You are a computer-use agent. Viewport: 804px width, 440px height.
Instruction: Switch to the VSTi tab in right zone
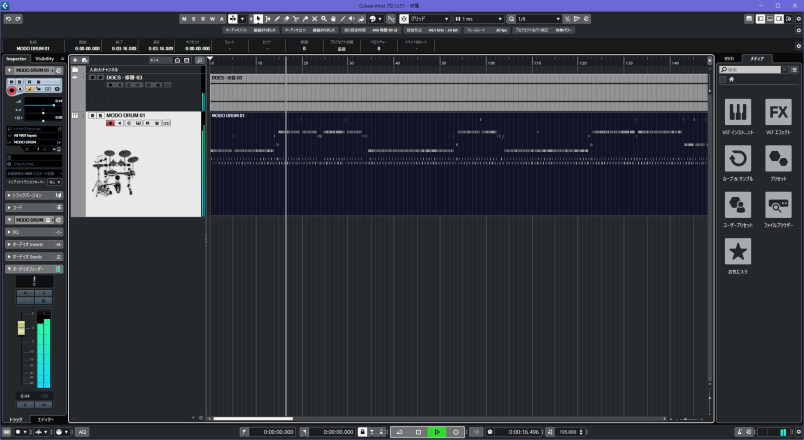pos(730,59)
